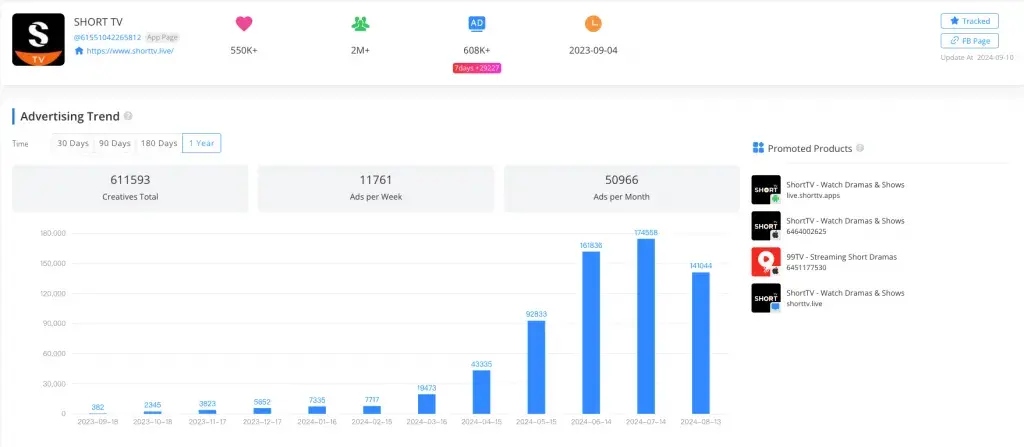Click the help icon next to Promoted Products
1024x447 pixels.
point(860,148)
